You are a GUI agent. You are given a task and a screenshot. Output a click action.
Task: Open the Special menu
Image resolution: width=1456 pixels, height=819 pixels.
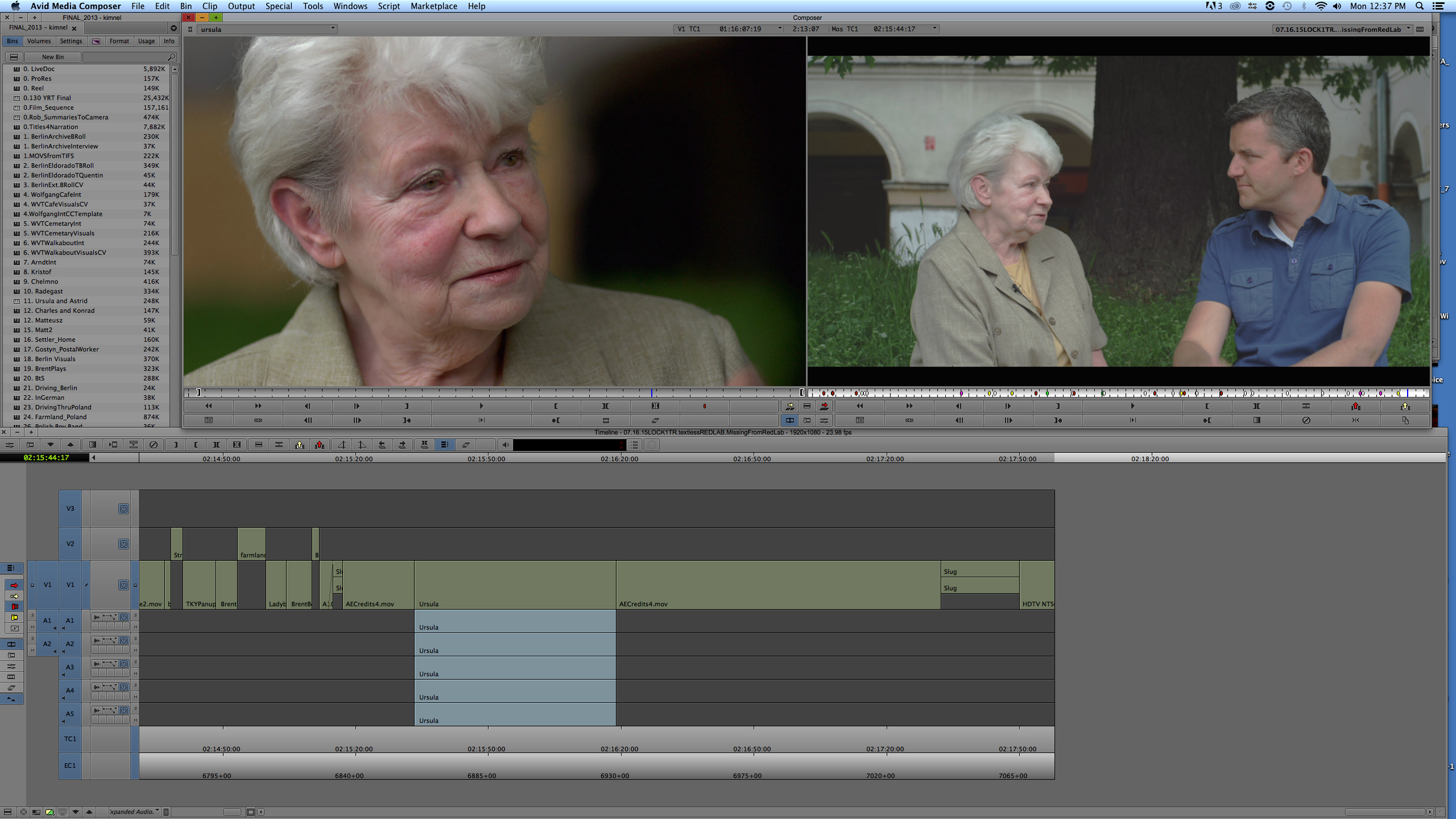point(278,6)
